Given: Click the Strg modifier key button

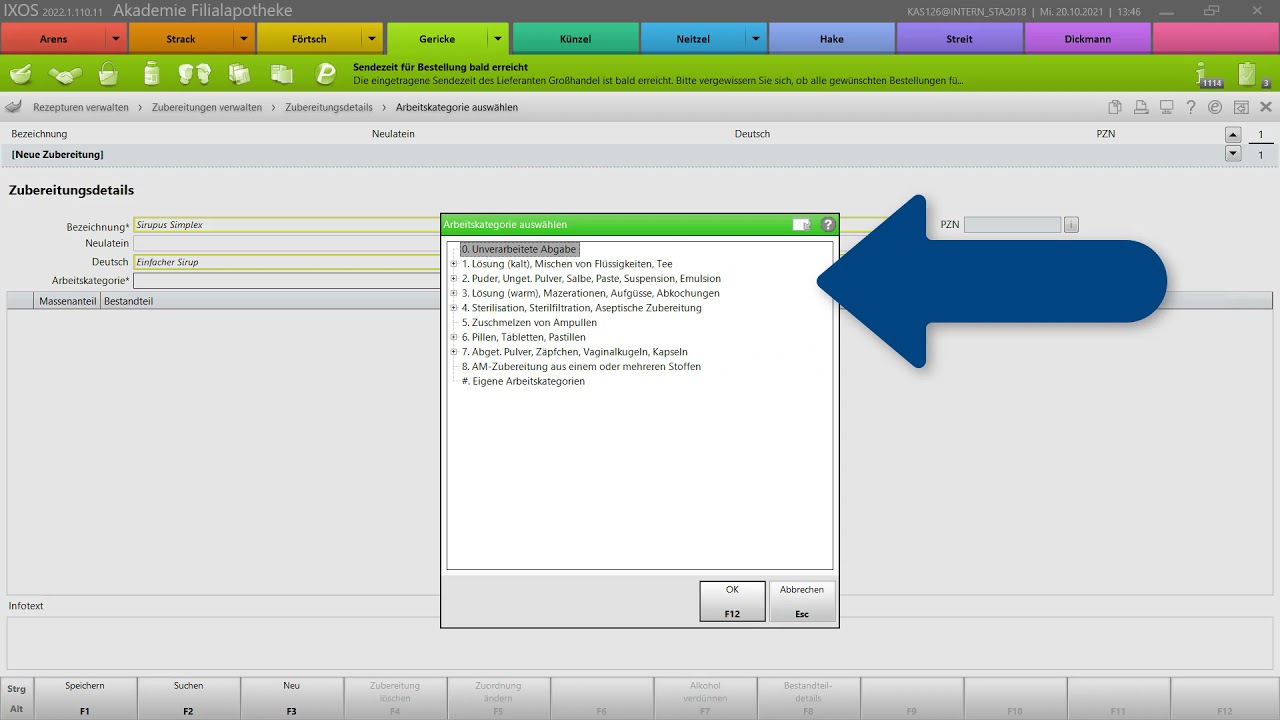Looking at the screenshot, I should click(x=16, y=689).
